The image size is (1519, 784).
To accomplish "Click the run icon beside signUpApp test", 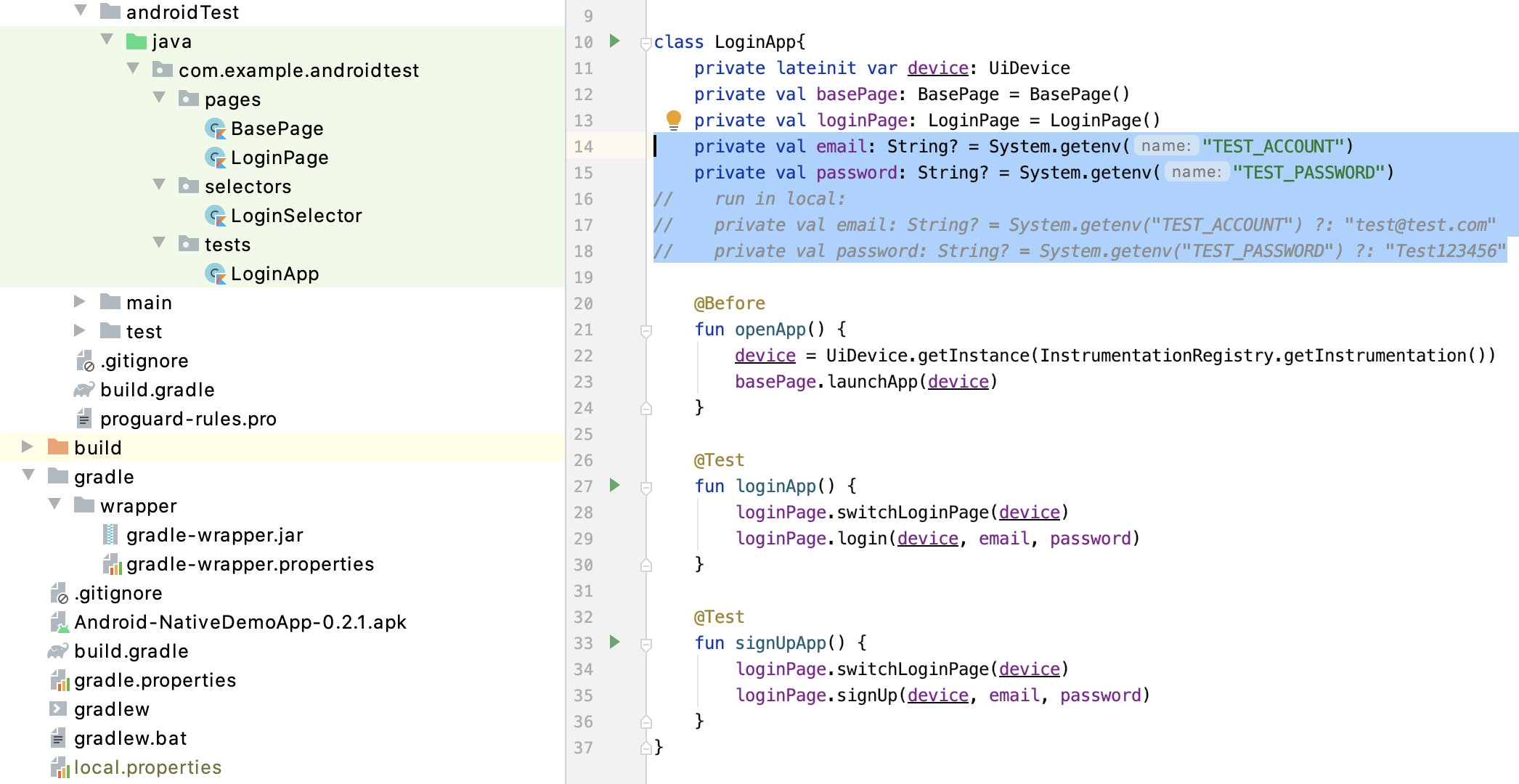I will tap(614, 642).
